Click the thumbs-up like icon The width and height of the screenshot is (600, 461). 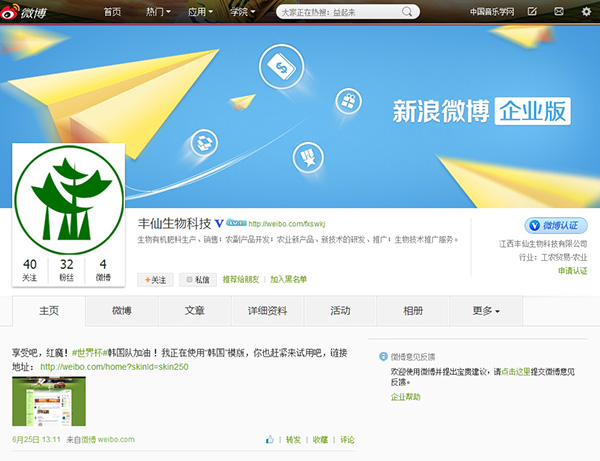270,439
